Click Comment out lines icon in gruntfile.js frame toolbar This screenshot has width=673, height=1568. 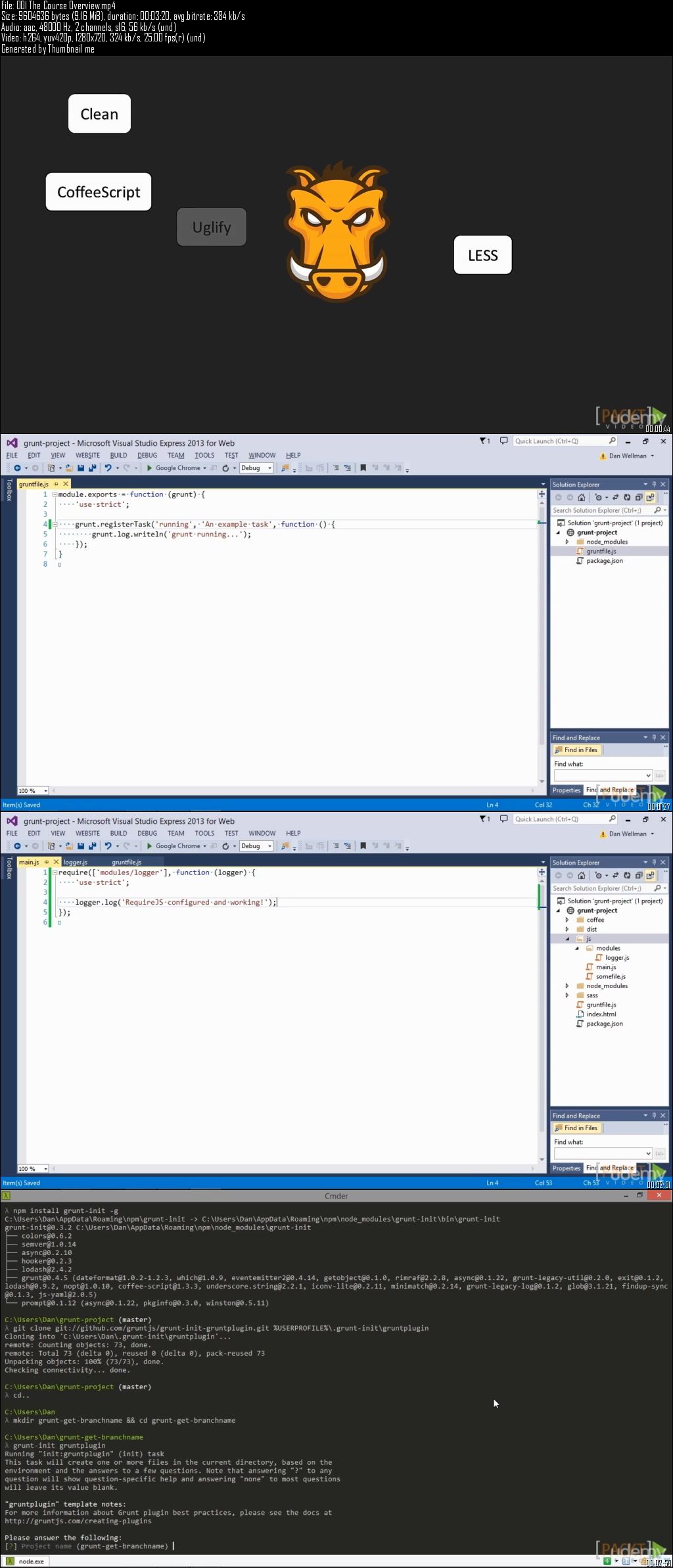(x=336, y=468)
